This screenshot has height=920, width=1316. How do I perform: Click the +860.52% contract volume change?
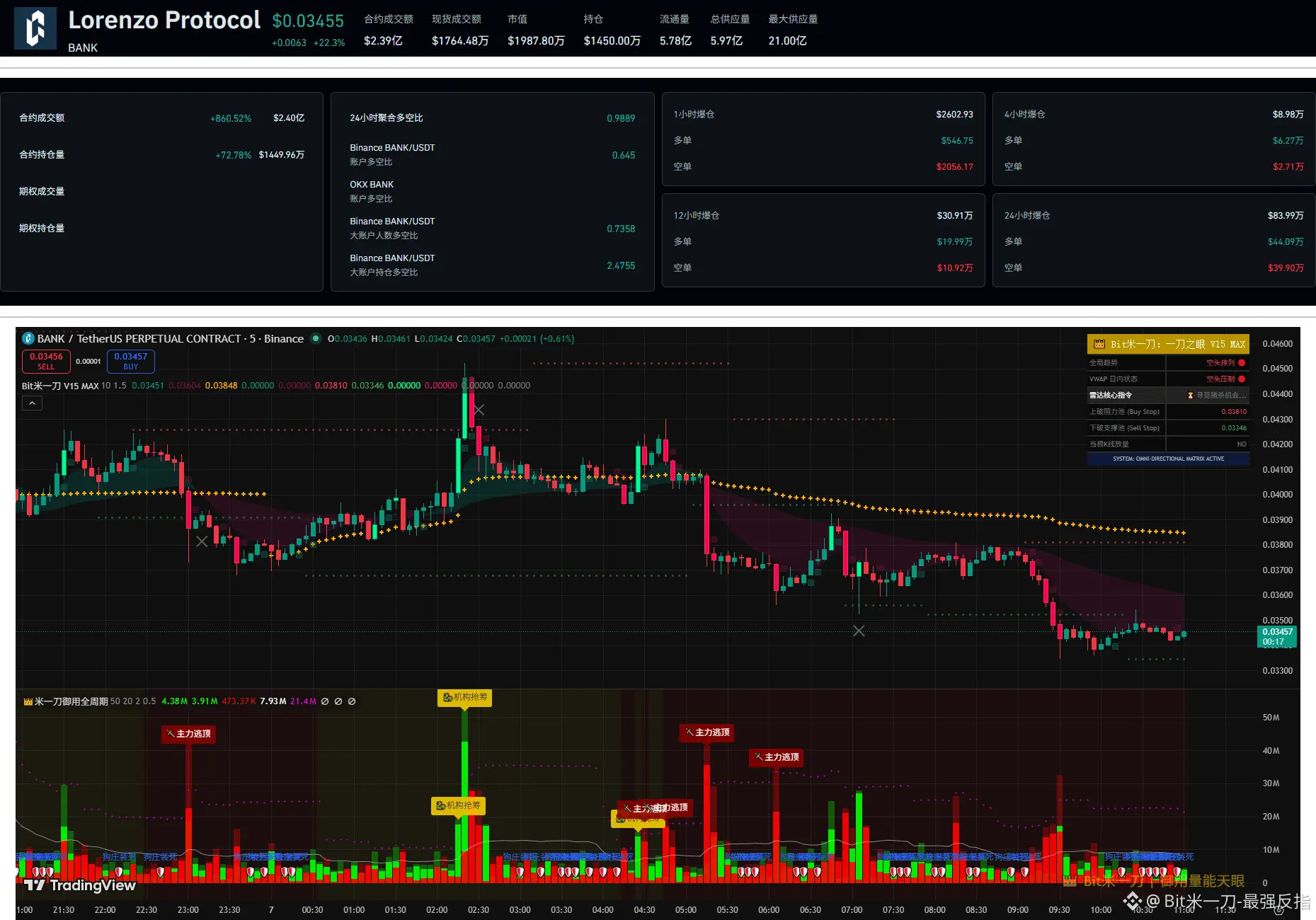pos(231,118)
